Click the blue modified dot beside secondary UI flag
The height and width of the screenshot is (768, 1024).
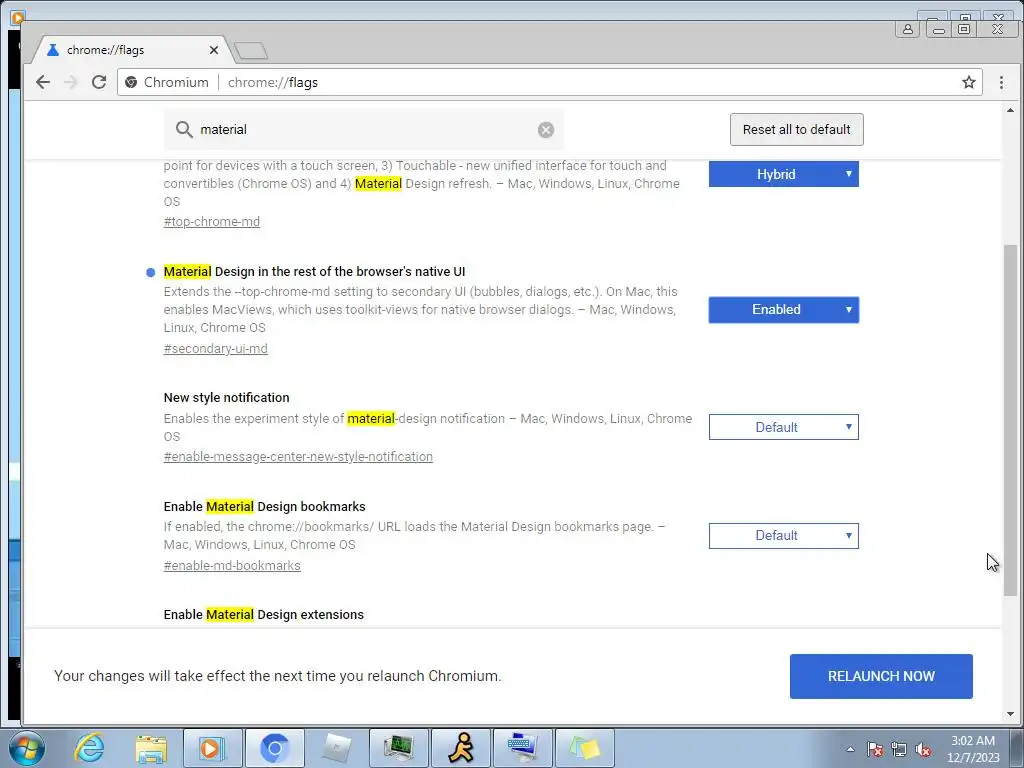click(151, 272)
